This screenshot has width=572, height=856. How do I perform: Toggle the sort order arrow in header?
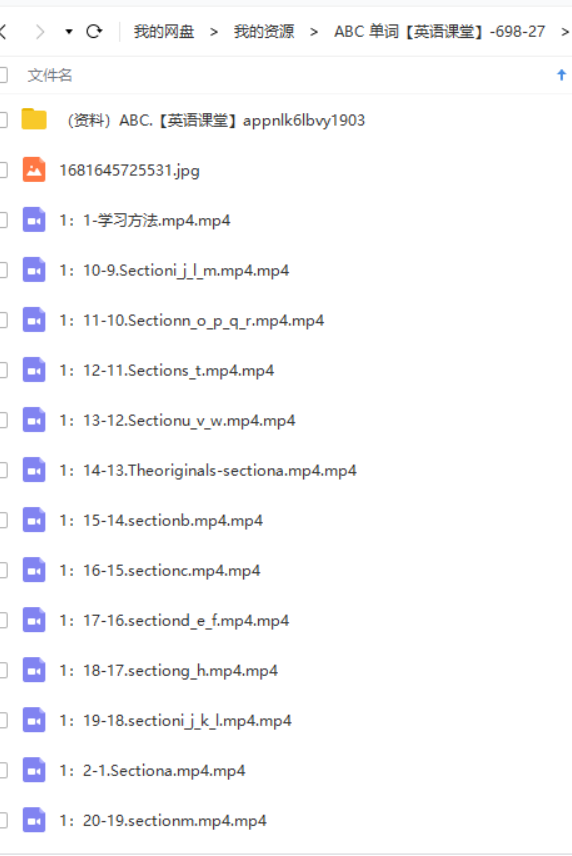coord(561,75)
